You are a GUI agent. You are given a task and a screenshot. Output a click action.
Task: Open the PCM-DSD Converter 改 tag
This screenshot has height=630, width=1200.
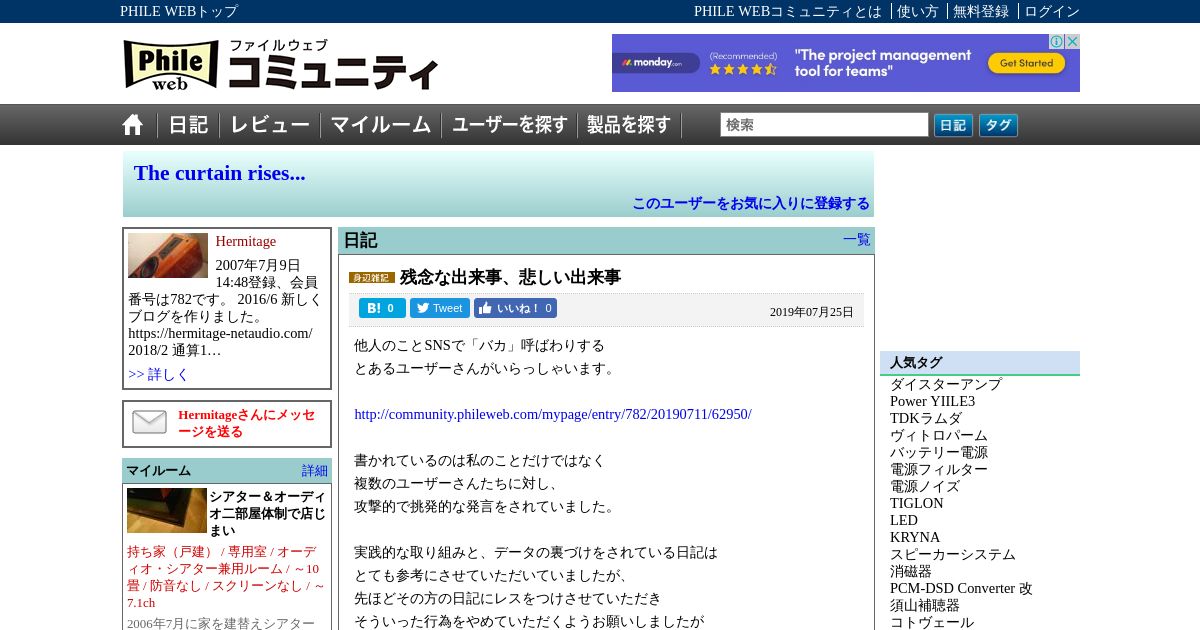coord(961,588)
